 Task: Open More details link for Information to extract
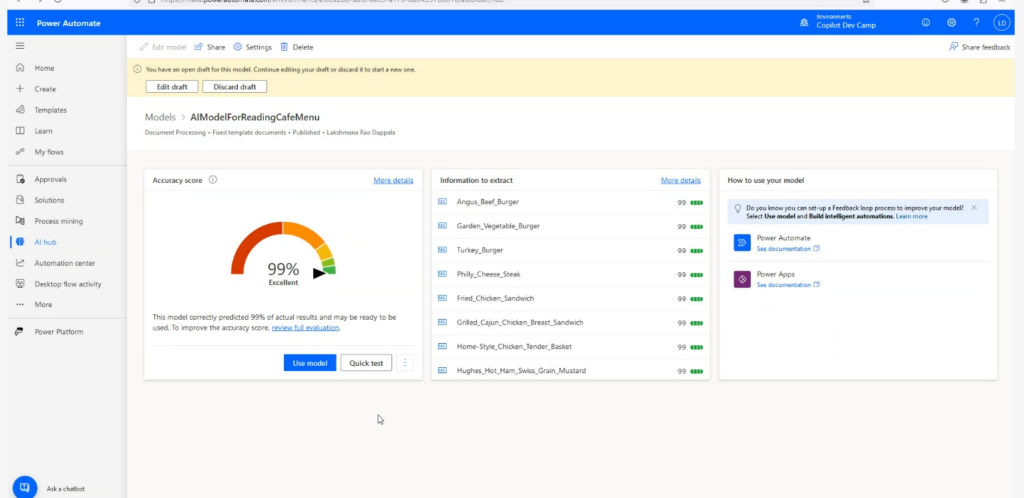coord(680,180)
